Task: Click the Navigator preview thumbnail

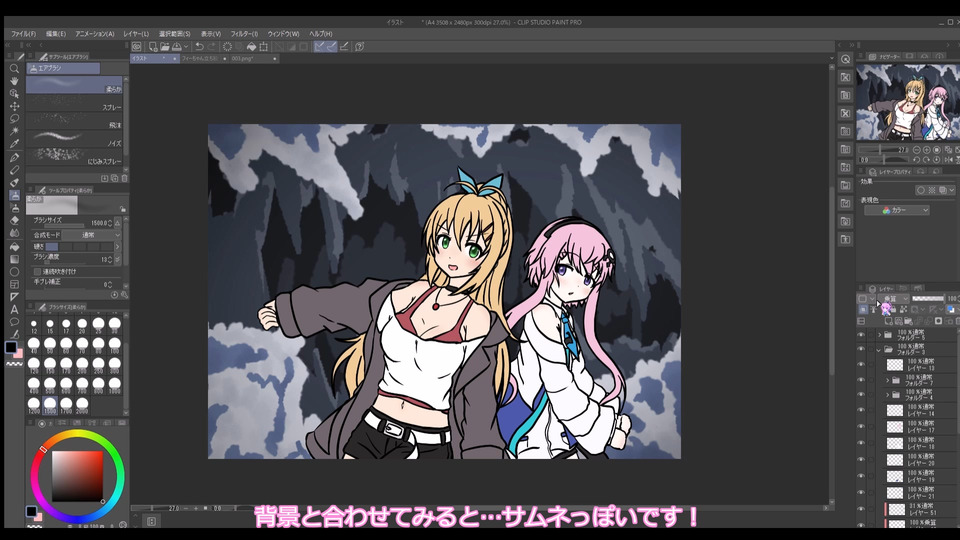Action: click(x=908, y=103)
